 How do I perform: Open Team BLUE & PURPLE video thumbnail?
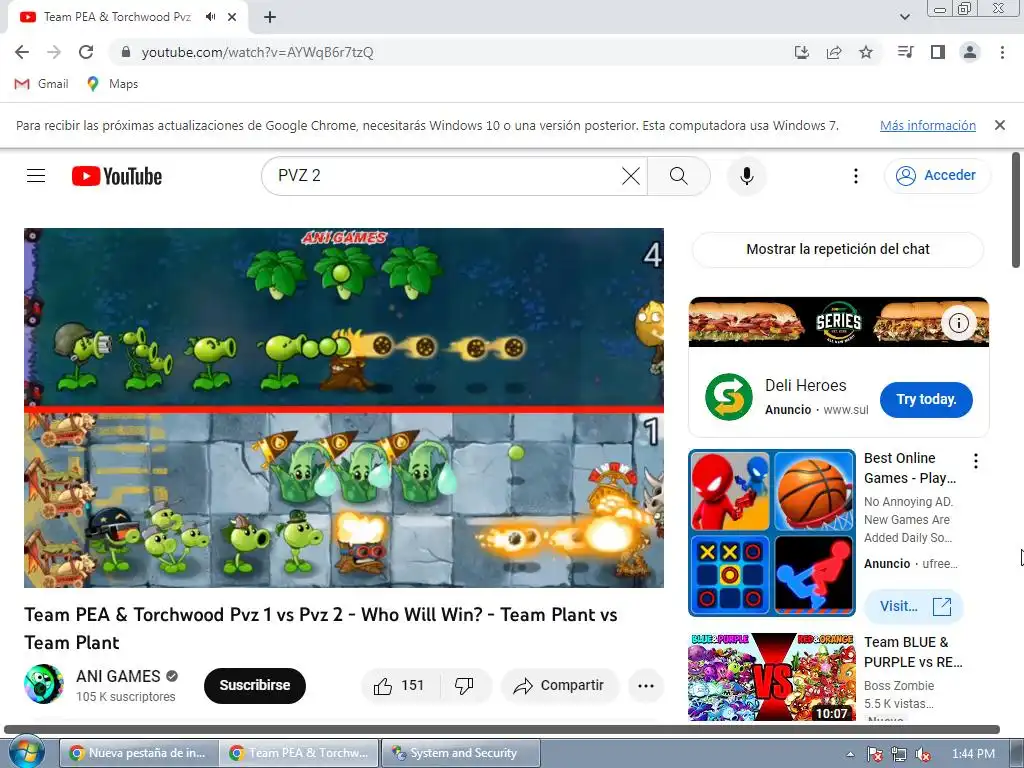(x=772, y=677)
